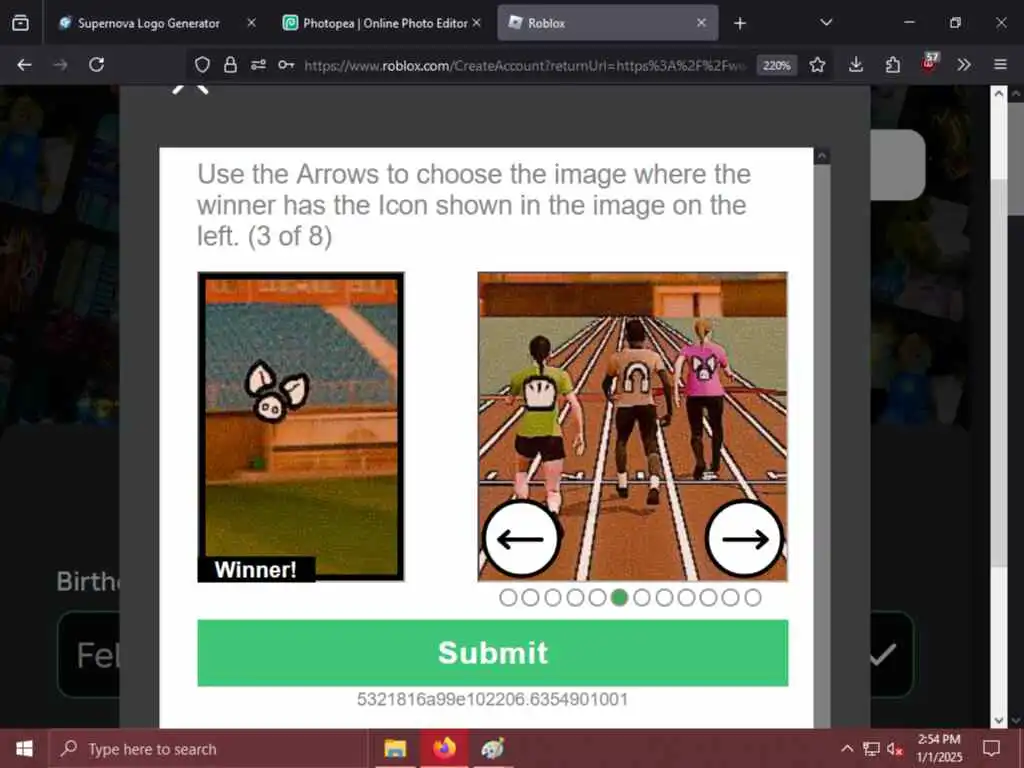1024x768 pixels.
Task: Reload the current Roblox page
Action: tap(97, 65)
